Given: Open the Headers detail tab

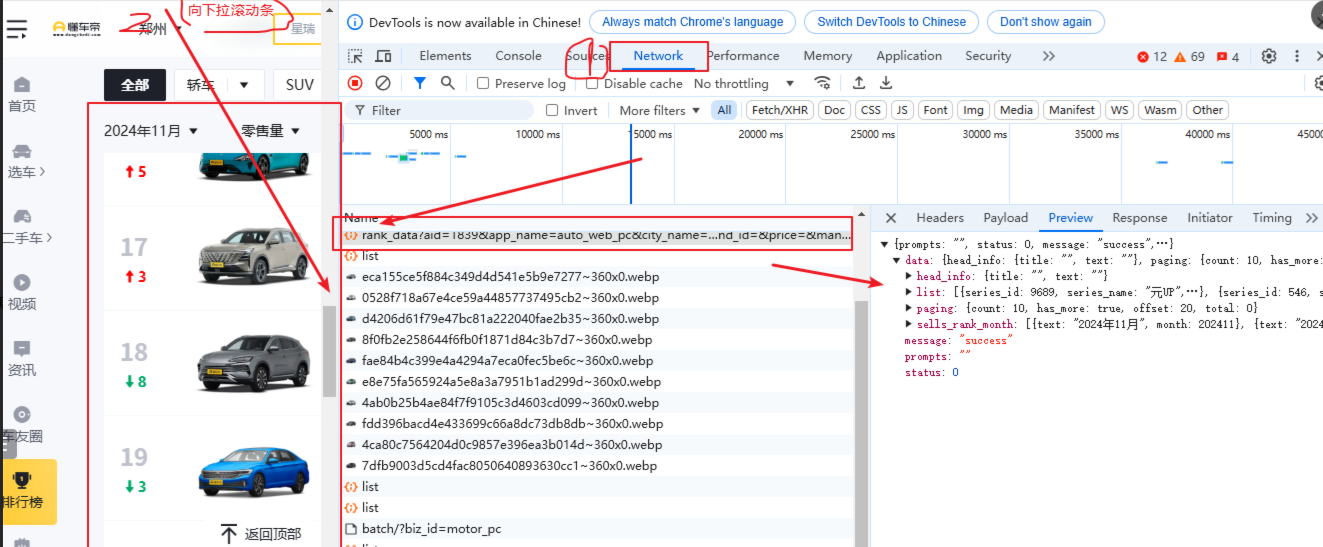Looking at the screenshot, I should [940, 217].
